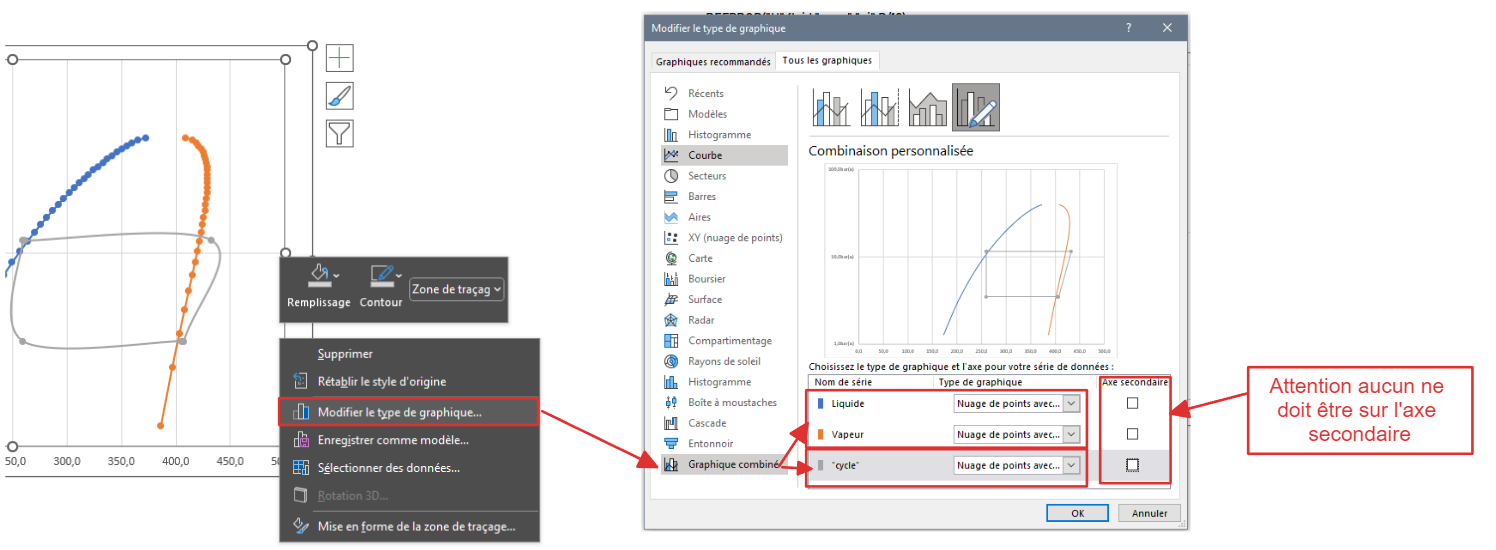The width and height of the screenshot is (1496, 550).
Task: Select XY (nuage de points) category
Action: click(734, 238)
